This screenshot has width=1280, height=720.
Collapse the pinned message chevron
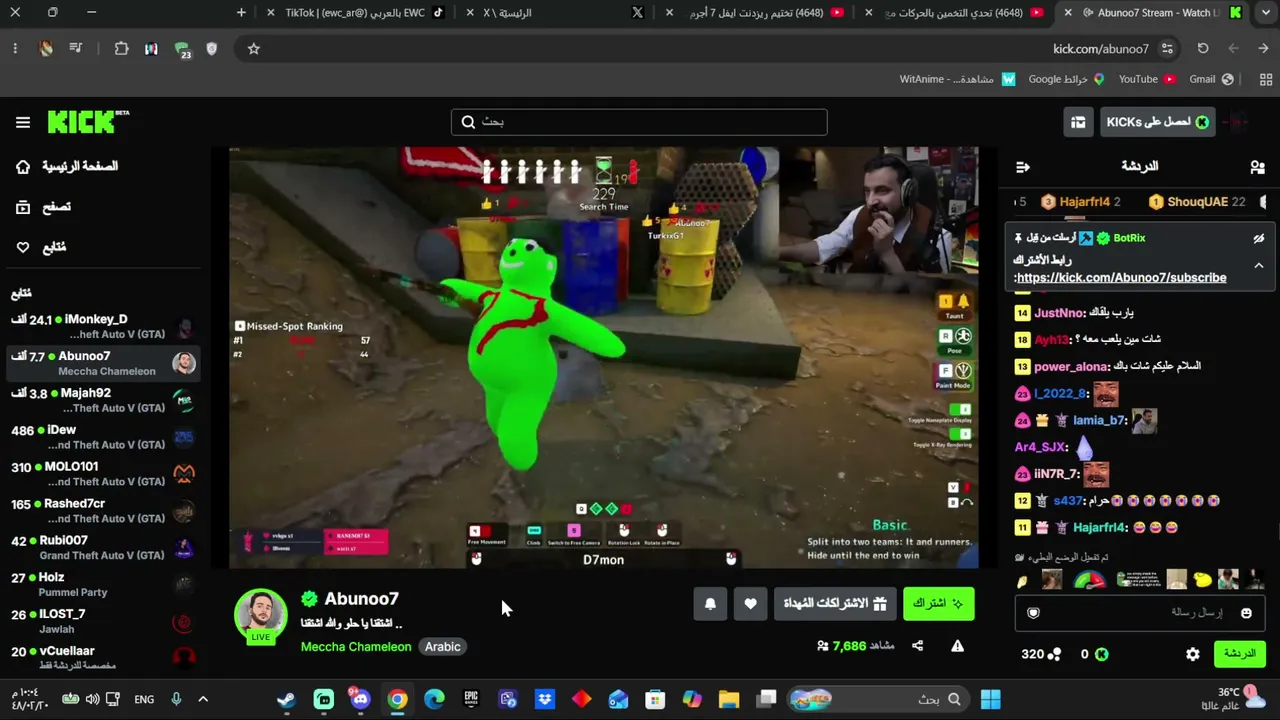[x=1259, y=266]
